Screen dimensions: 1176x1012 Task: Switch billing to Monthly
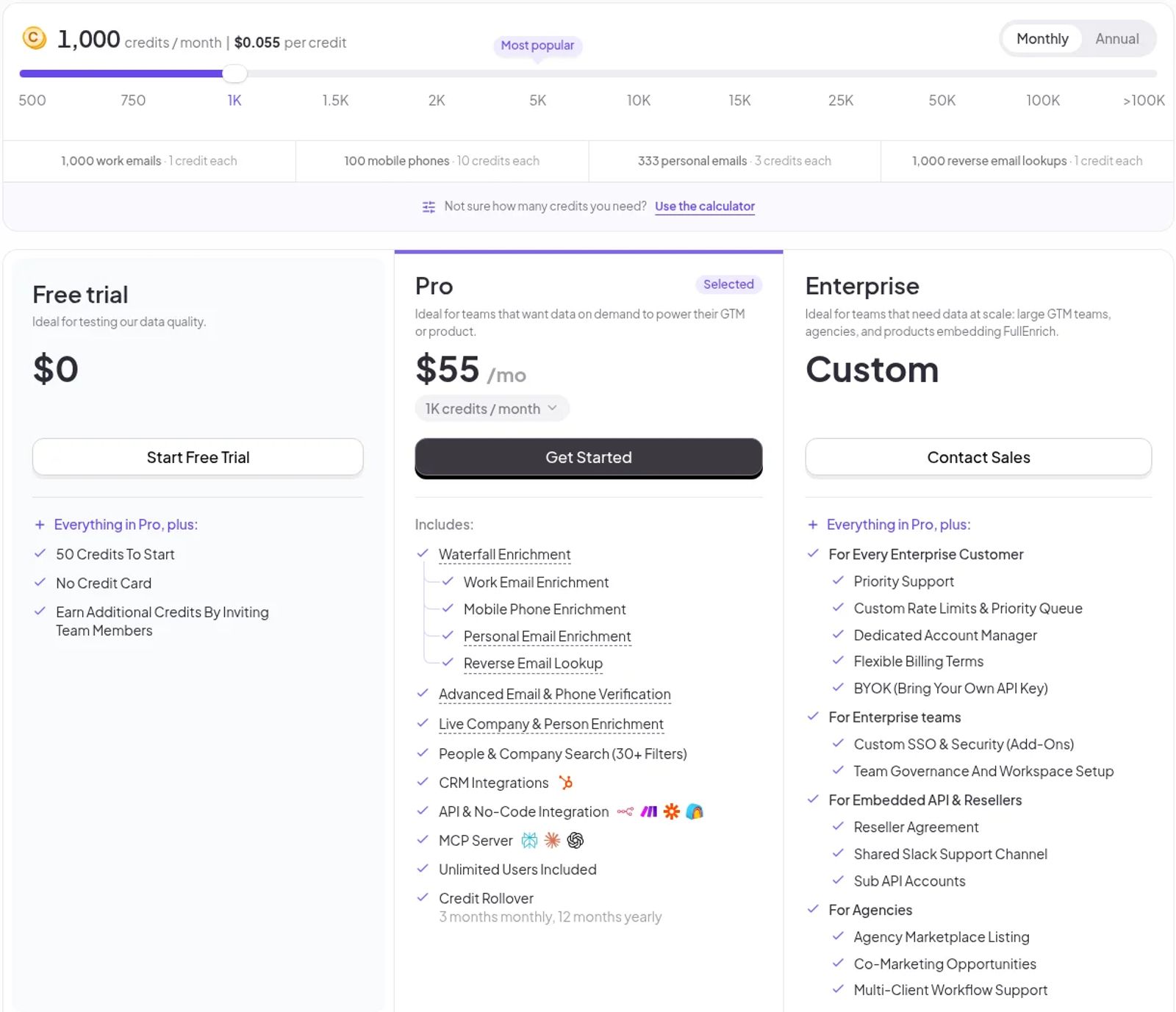[1042, 39]
